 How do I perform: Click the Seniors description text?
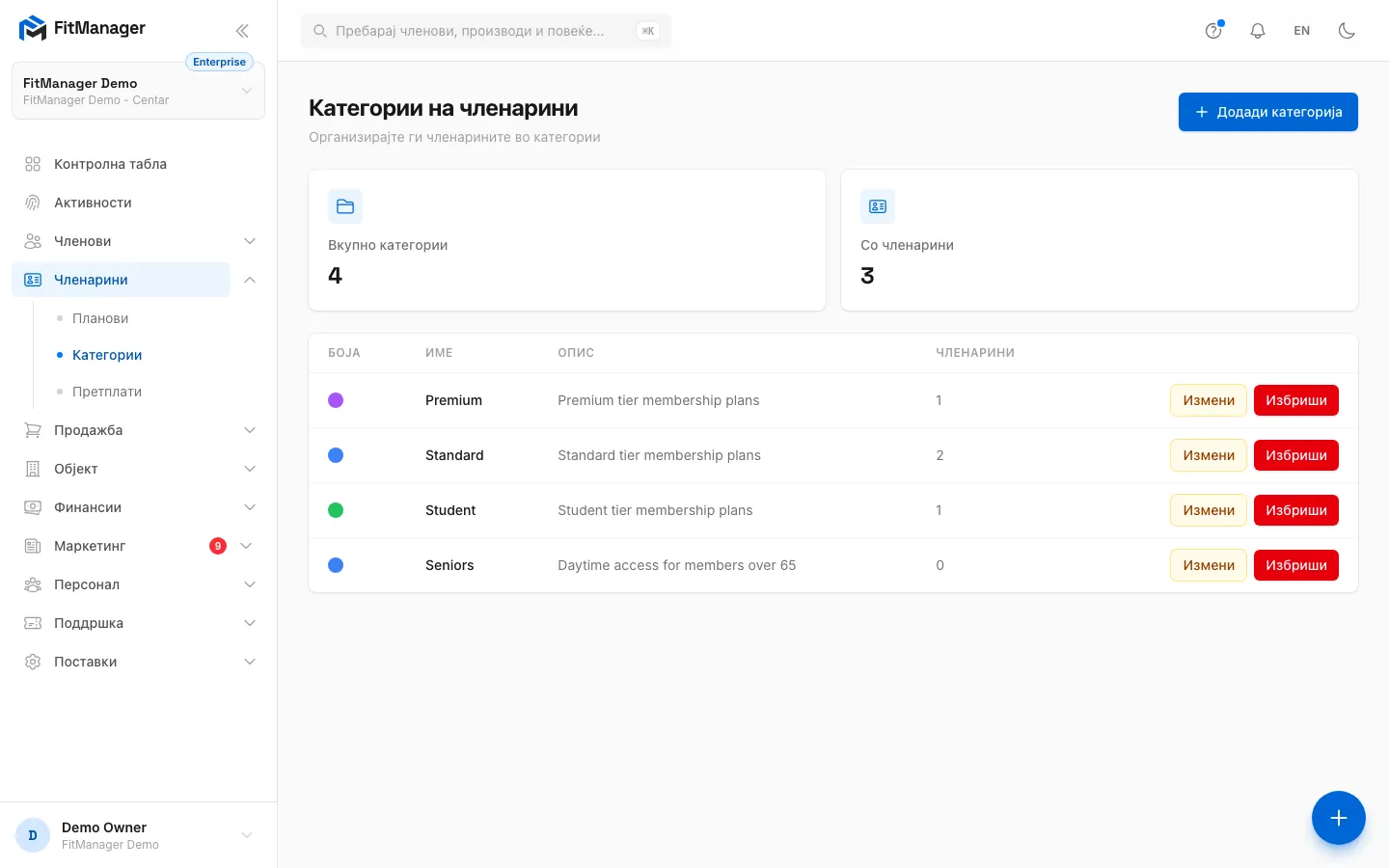tap(677, 565)
